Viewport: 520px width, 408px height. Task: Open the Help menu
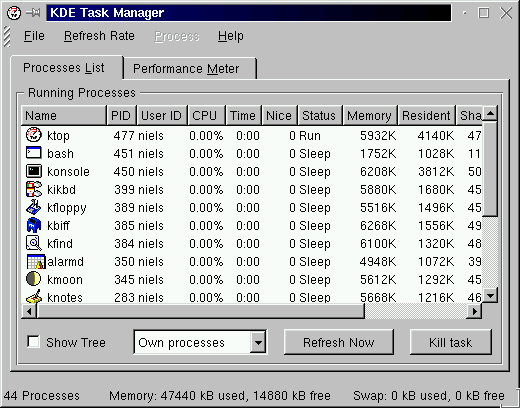click(231, 36)
